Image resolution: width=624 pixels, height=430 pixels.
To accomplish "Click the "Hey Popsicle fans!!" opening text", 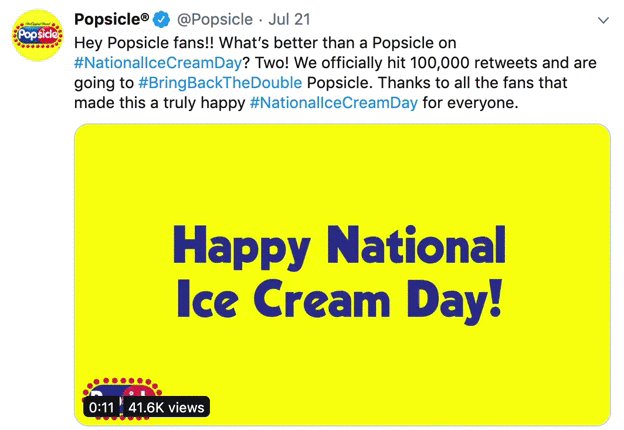I will pyautogui.click(x=144, y=43).
